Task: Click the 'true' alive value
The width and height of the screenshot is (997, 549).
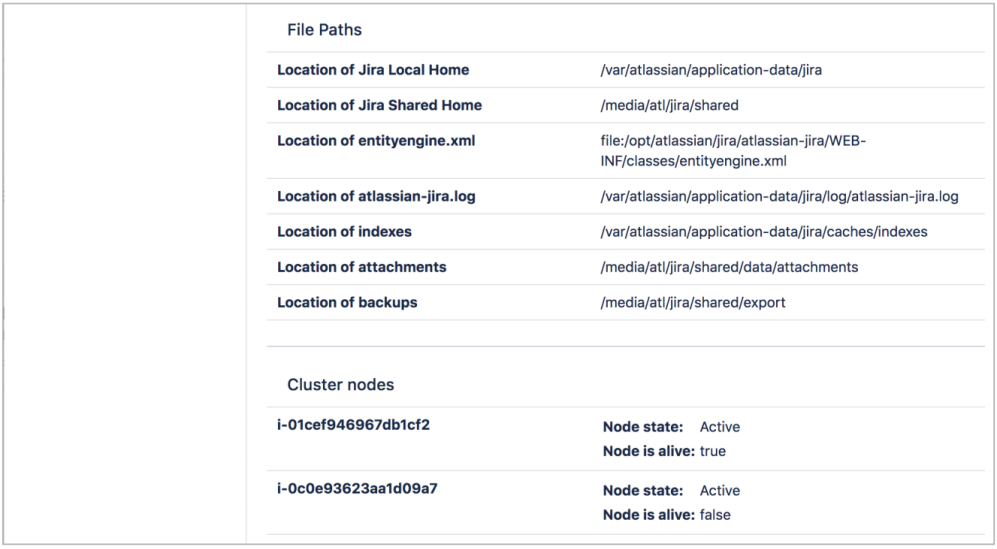Action: [713, 451]
